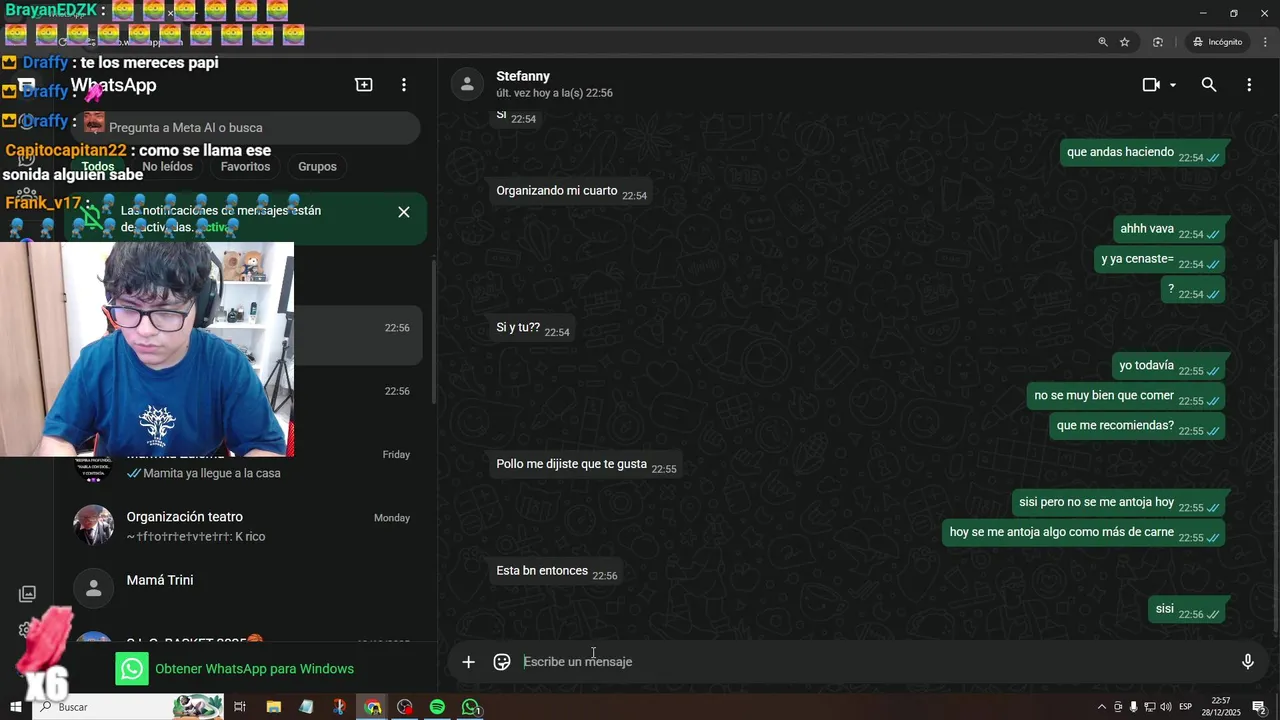Screen dimensions: 1280x720
Task: Select the Todos chat filter
Action: click(x=98, y=166)
